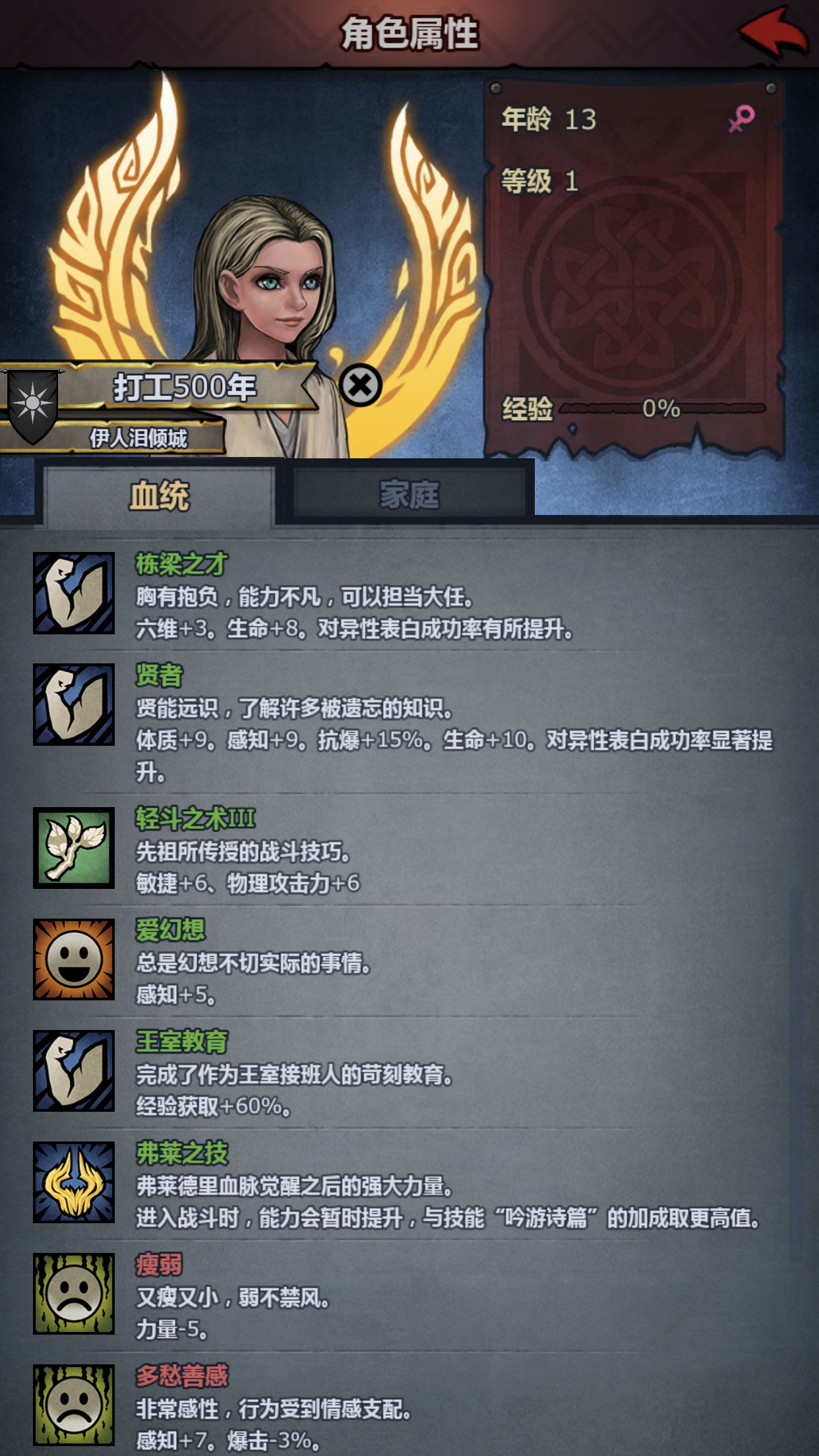Screen dimensions: 819x1456
Task: Click the pink female gender symbol
Action: click(x=742, y=119)
